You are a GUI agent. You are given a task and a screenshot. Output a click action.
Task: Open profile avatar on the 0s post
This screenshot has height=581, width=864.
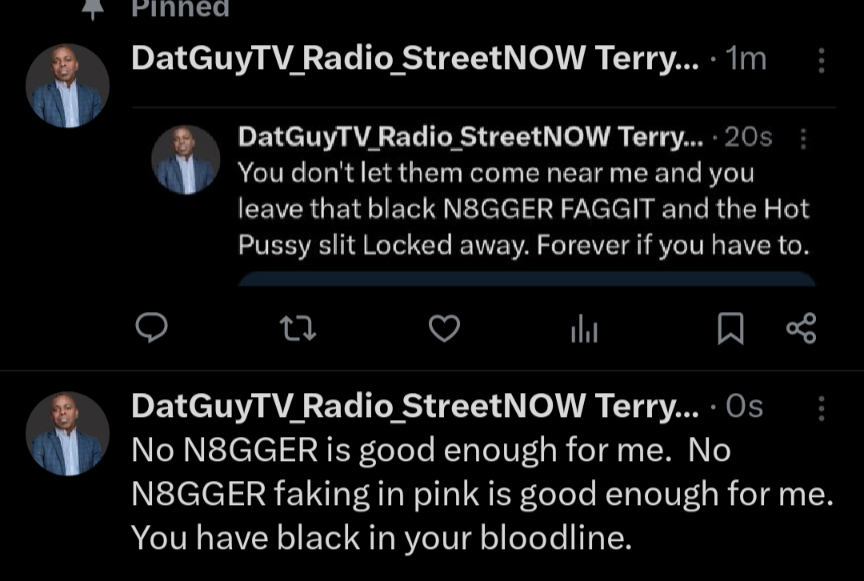67,434
